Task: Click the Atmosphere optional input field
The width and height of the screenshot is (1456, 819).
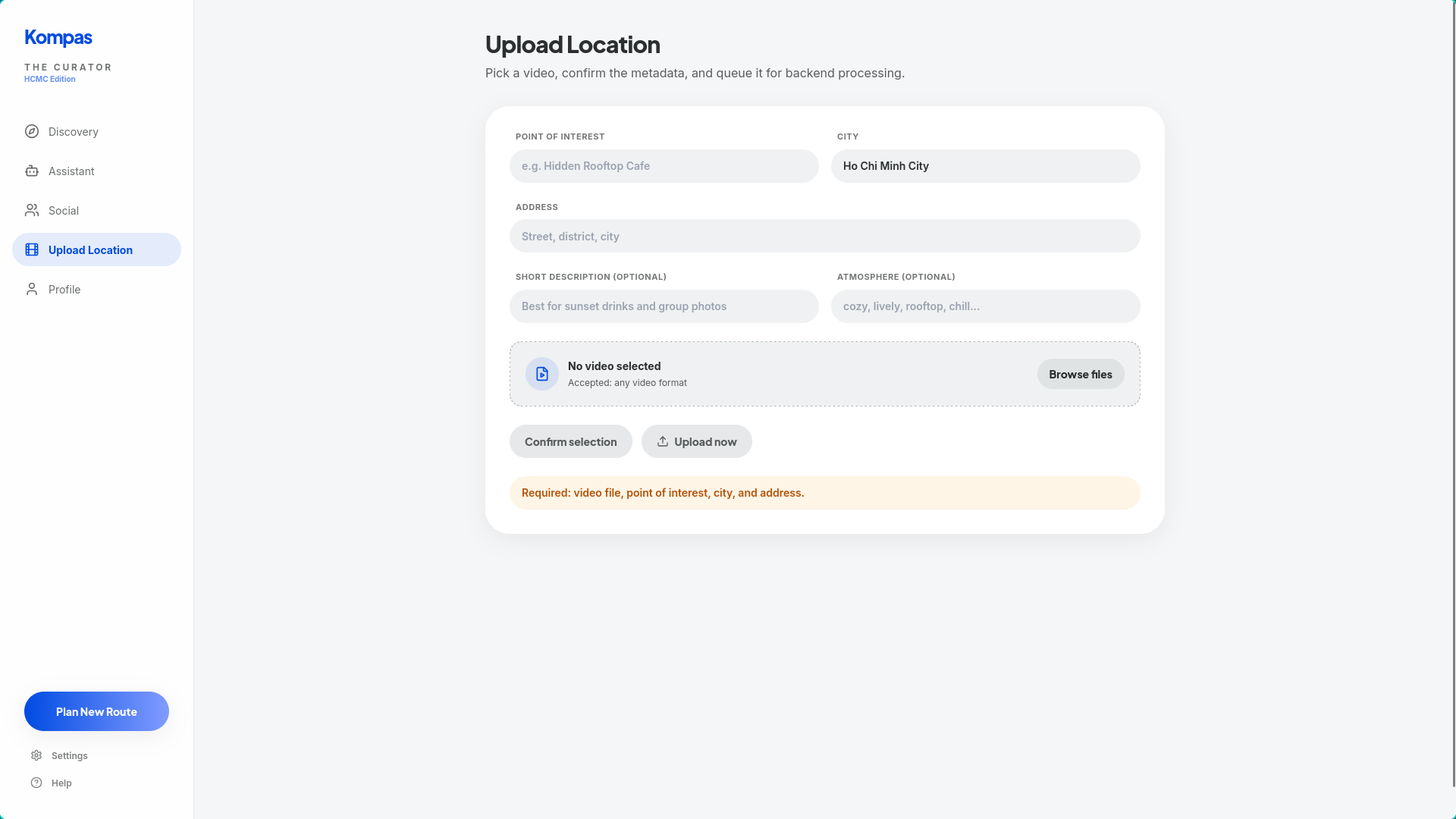Action: pos(985,306)
